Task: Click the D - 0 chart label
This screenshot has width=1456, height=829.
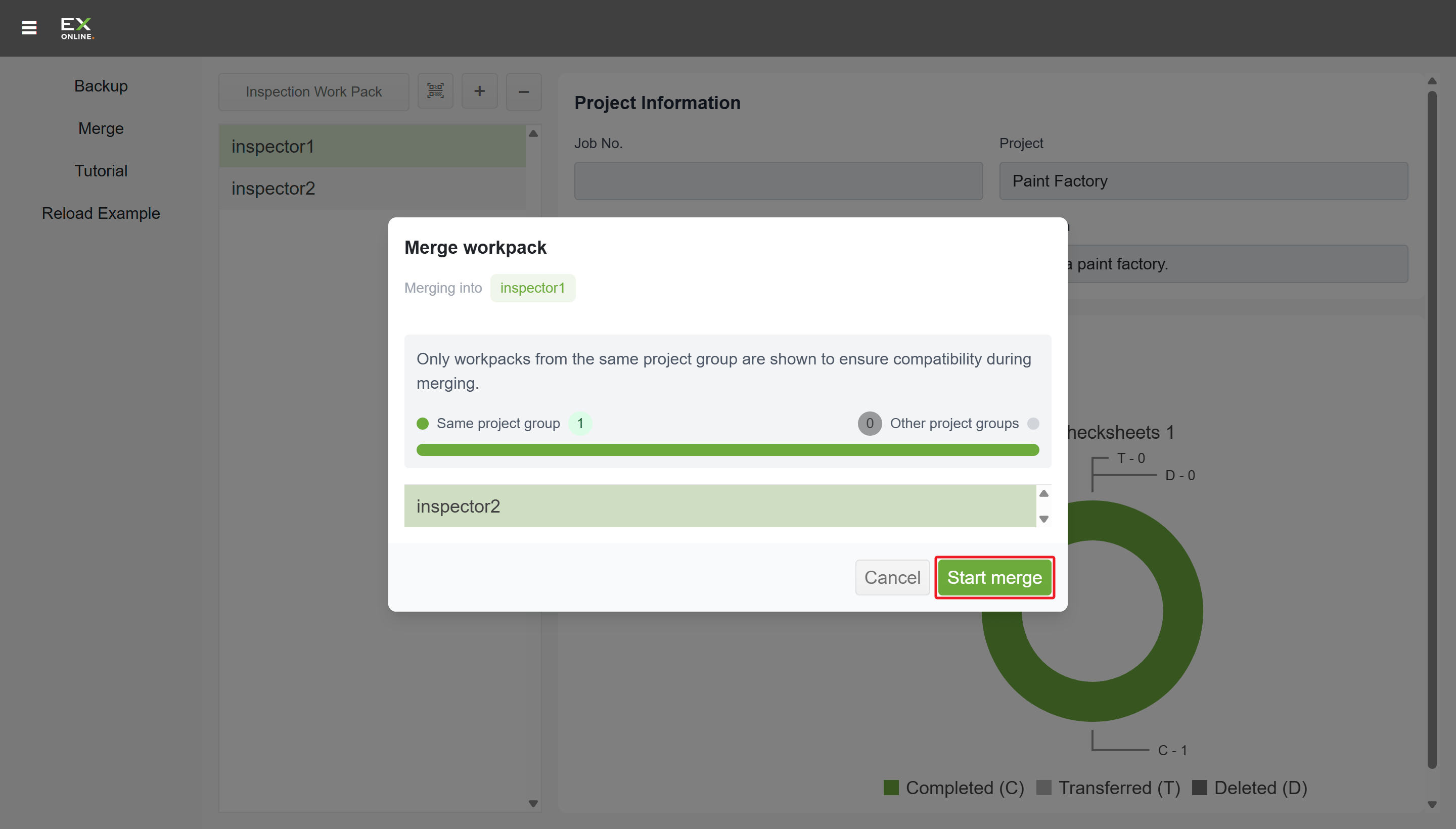Action: point(1180,476)
